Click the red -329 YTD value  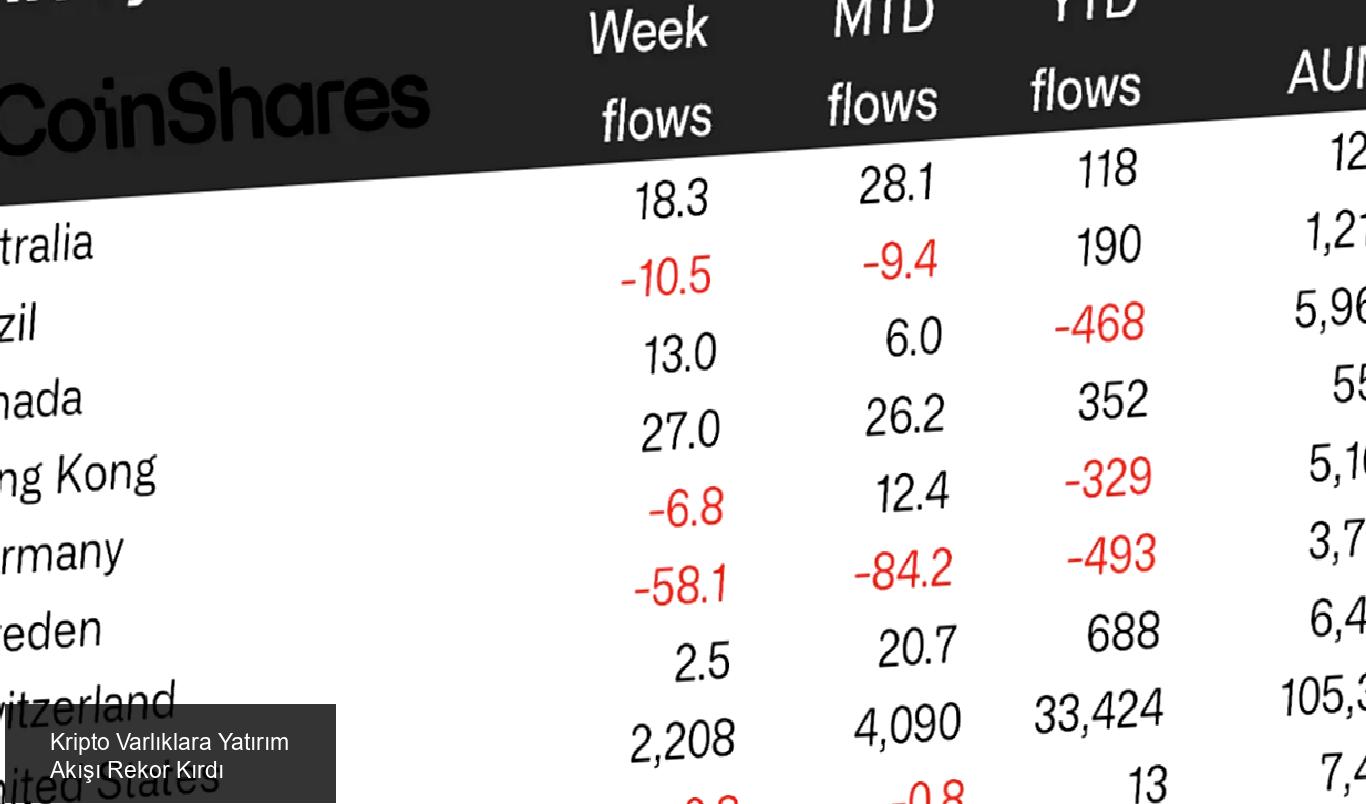point(1108,478)
